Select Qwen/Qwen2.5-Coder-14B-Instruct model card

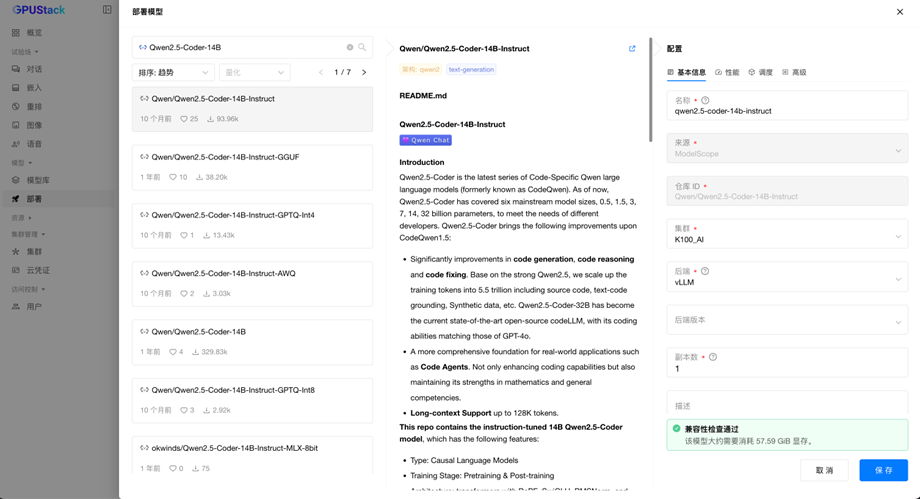coord(252,109)
